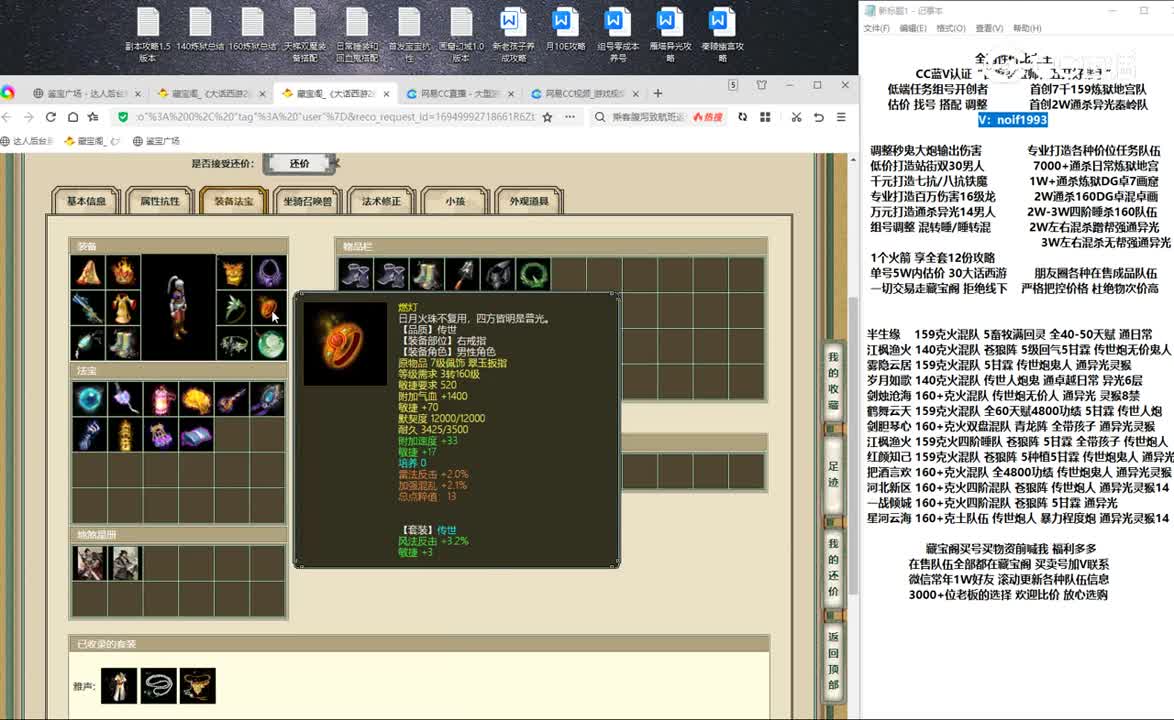Screen dimensions: 1174x720
Task: Click the pink lantern treasure icon
Action: (x=160, y=399)
